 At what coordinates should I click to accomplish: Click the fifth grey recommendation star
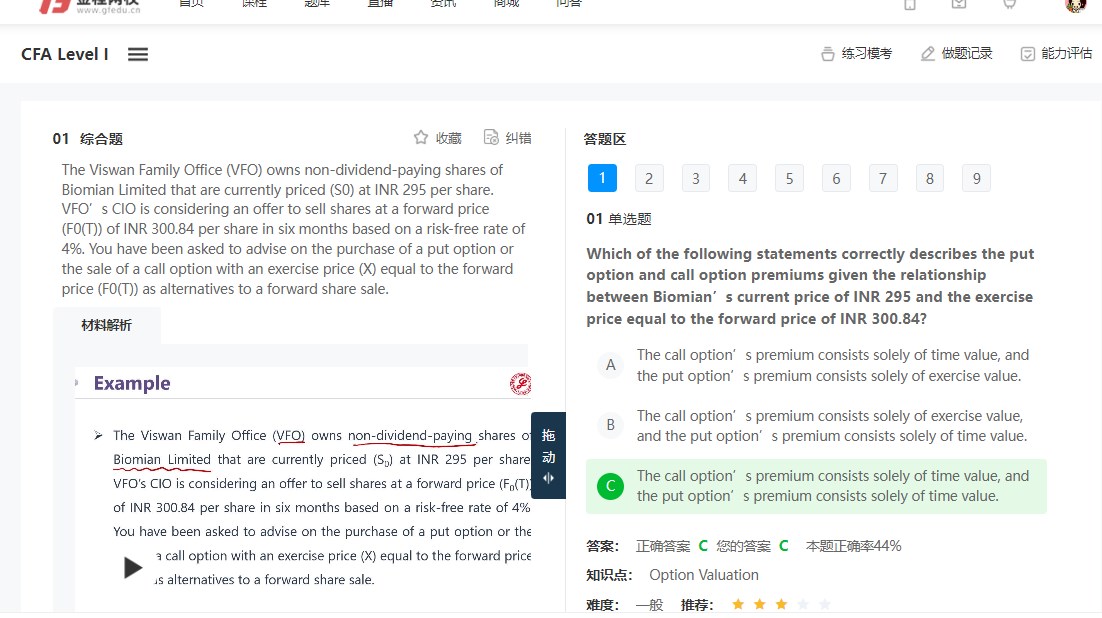pyautogui.click(x=825, y=604)
